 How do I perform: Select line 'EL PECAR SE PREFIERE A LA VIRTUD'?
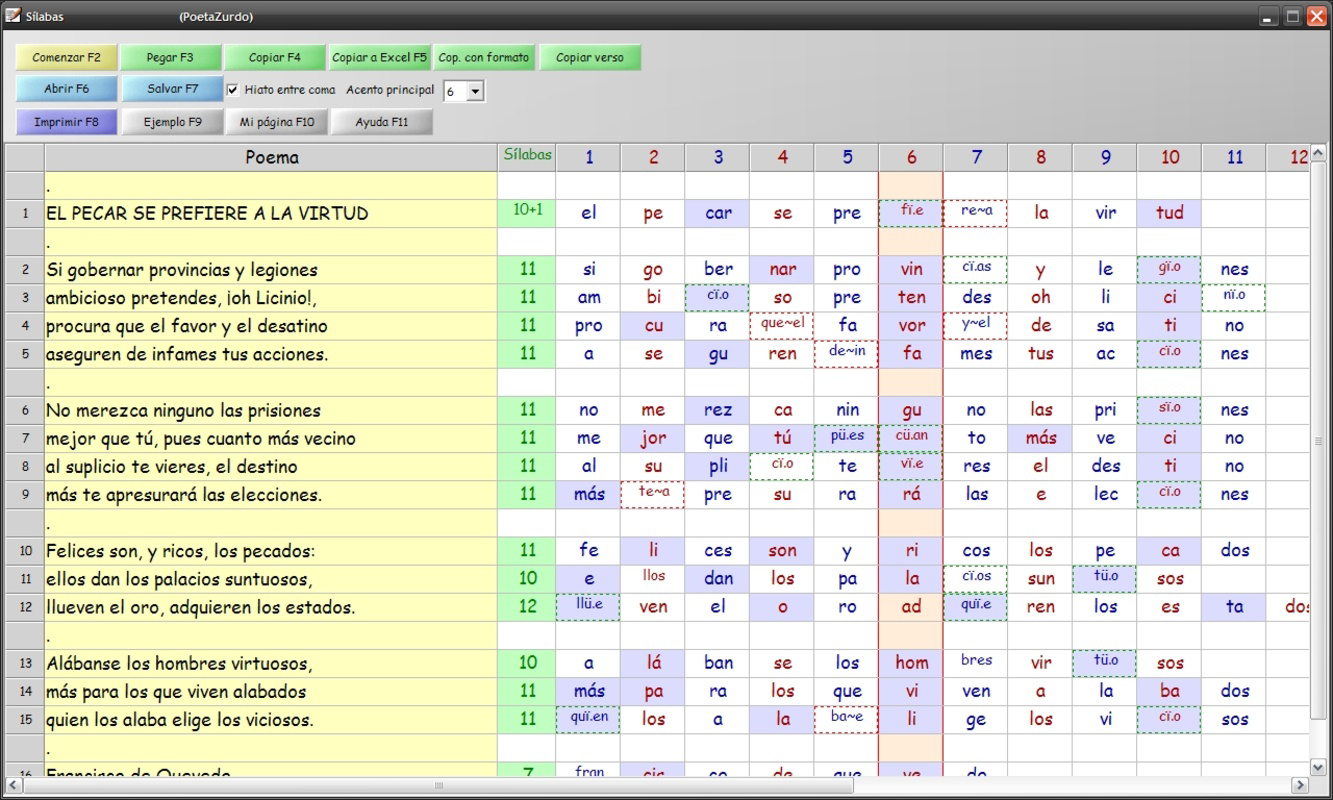271,213
